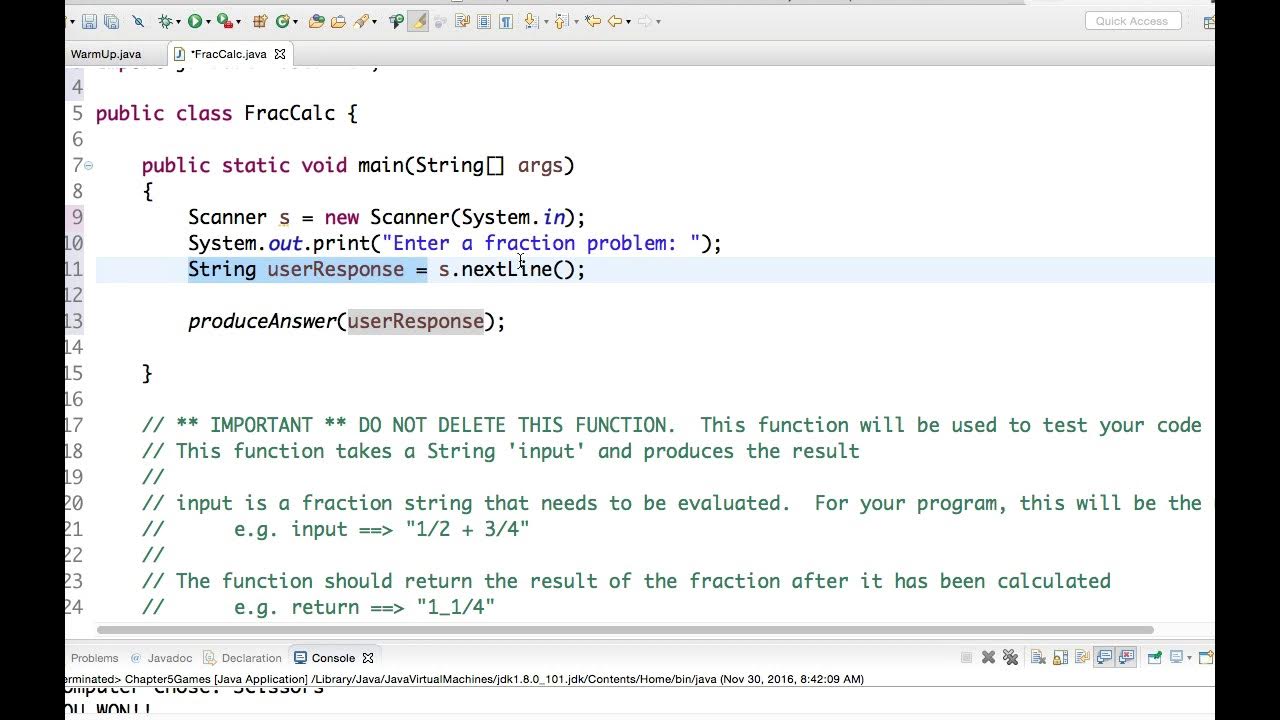
Task: Toggle show whitespace characters
Action: click(x=506, y=21)
